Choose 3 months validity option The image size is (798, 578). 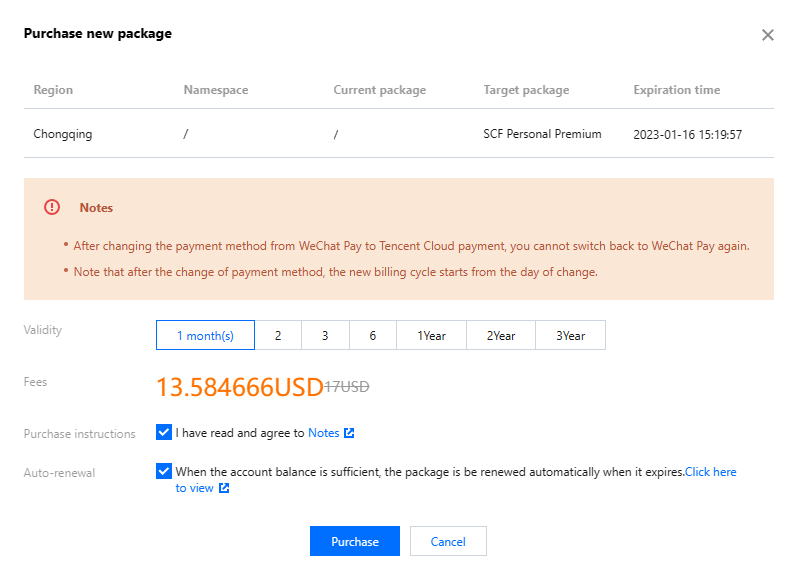tap(325, 335)
